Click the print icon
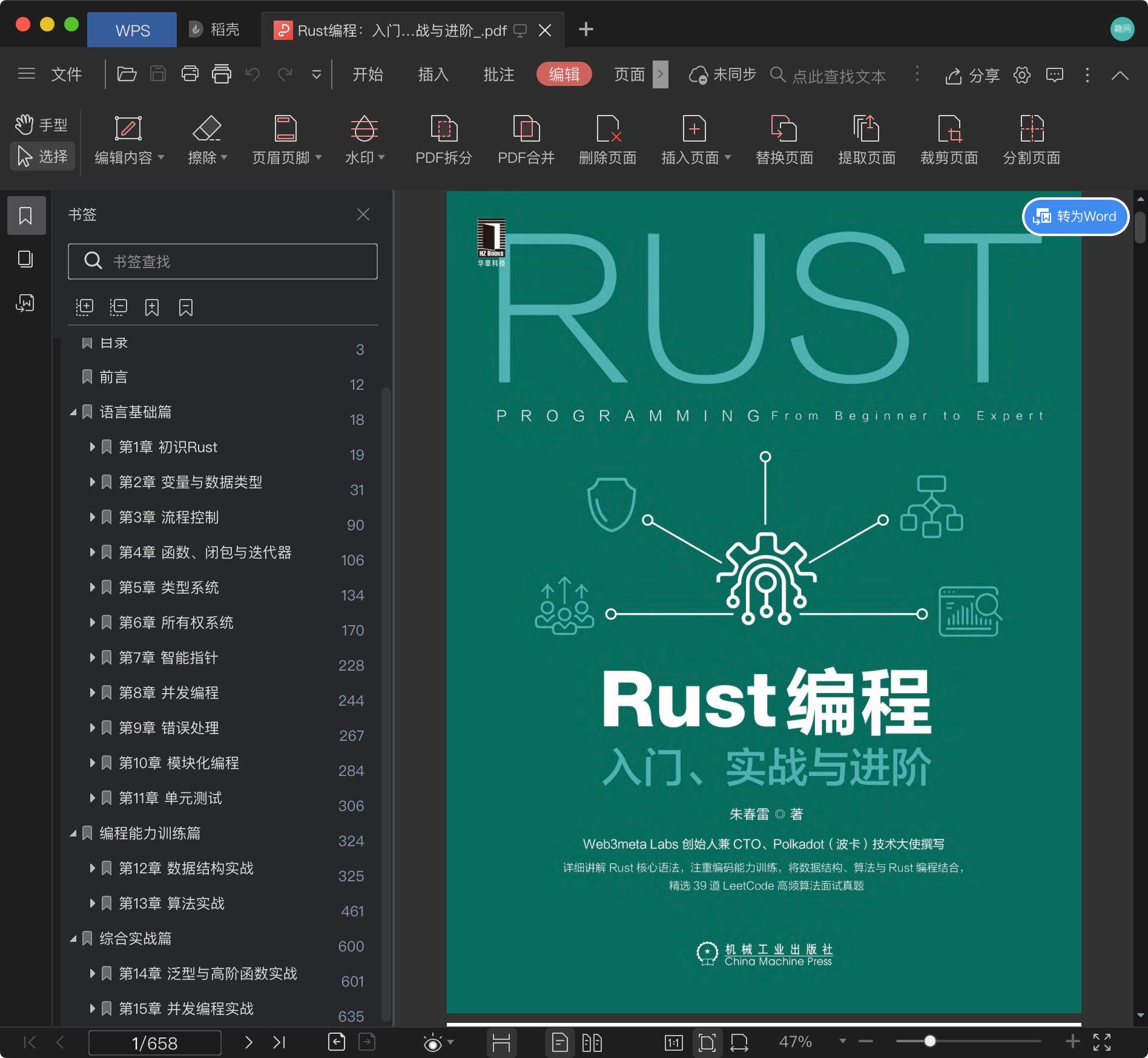 [190, 74]
